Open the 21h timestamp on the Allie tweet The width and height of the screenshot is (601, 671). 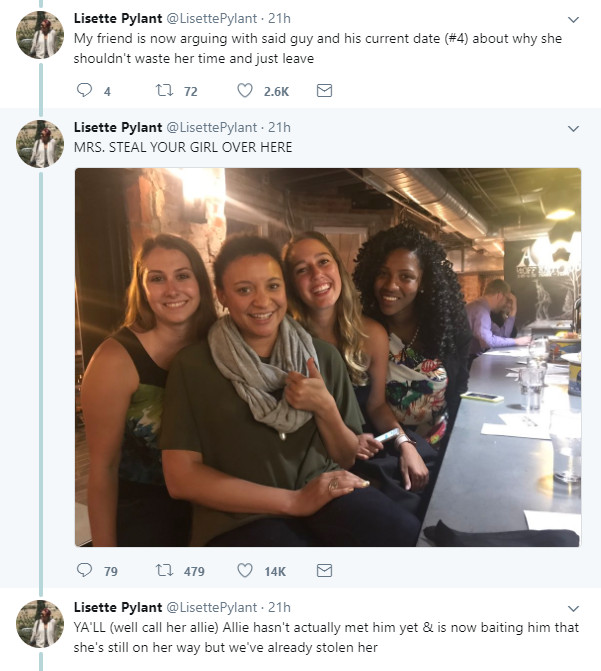pyautogui.click(x=280, y=608)
